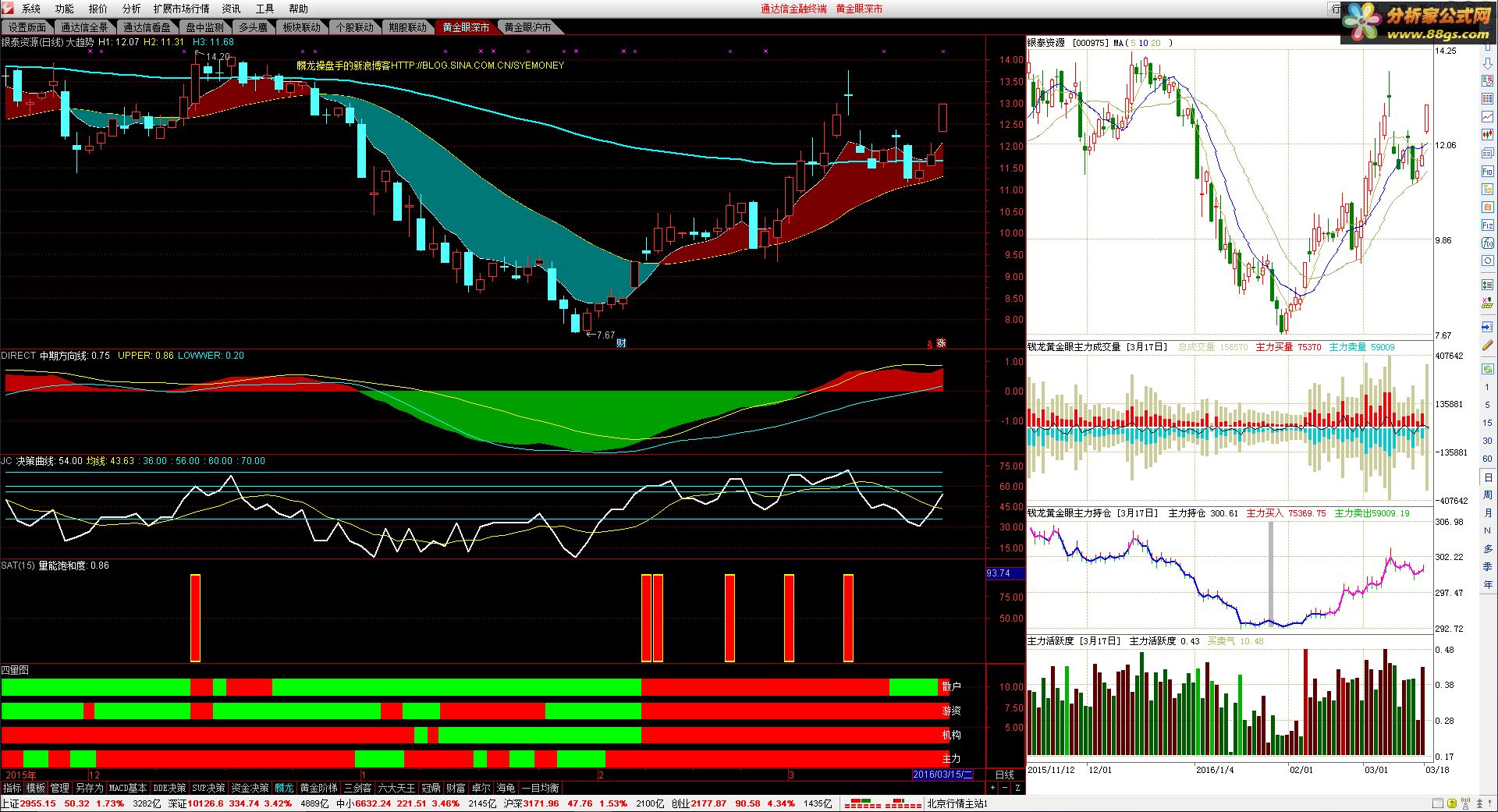Switch to 1-minute period
Viewport: 1498px width, 812px height.
pos(1487,388)
